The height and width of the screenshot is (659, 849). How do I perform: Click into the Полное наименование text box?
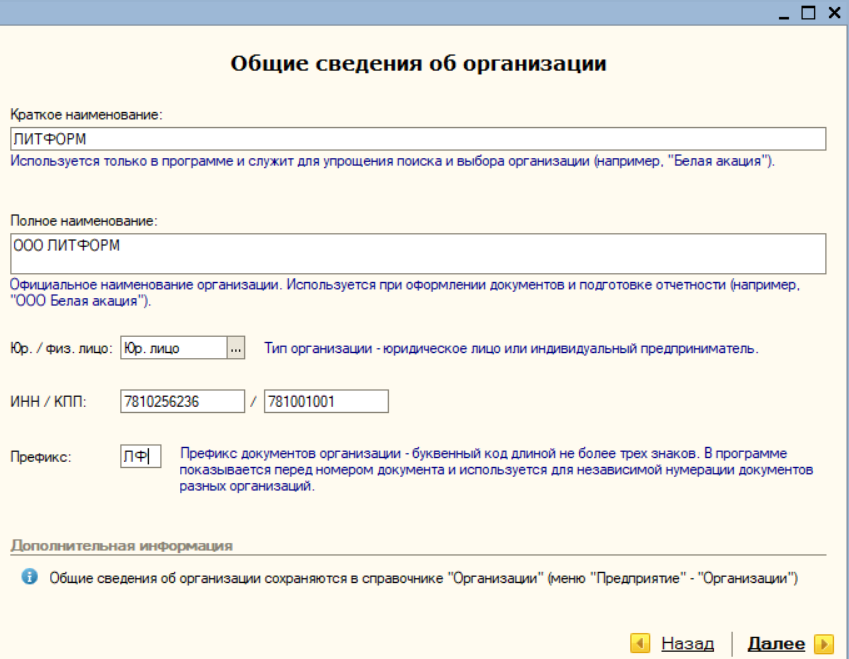pyautogui.click(x=418, y=253)
